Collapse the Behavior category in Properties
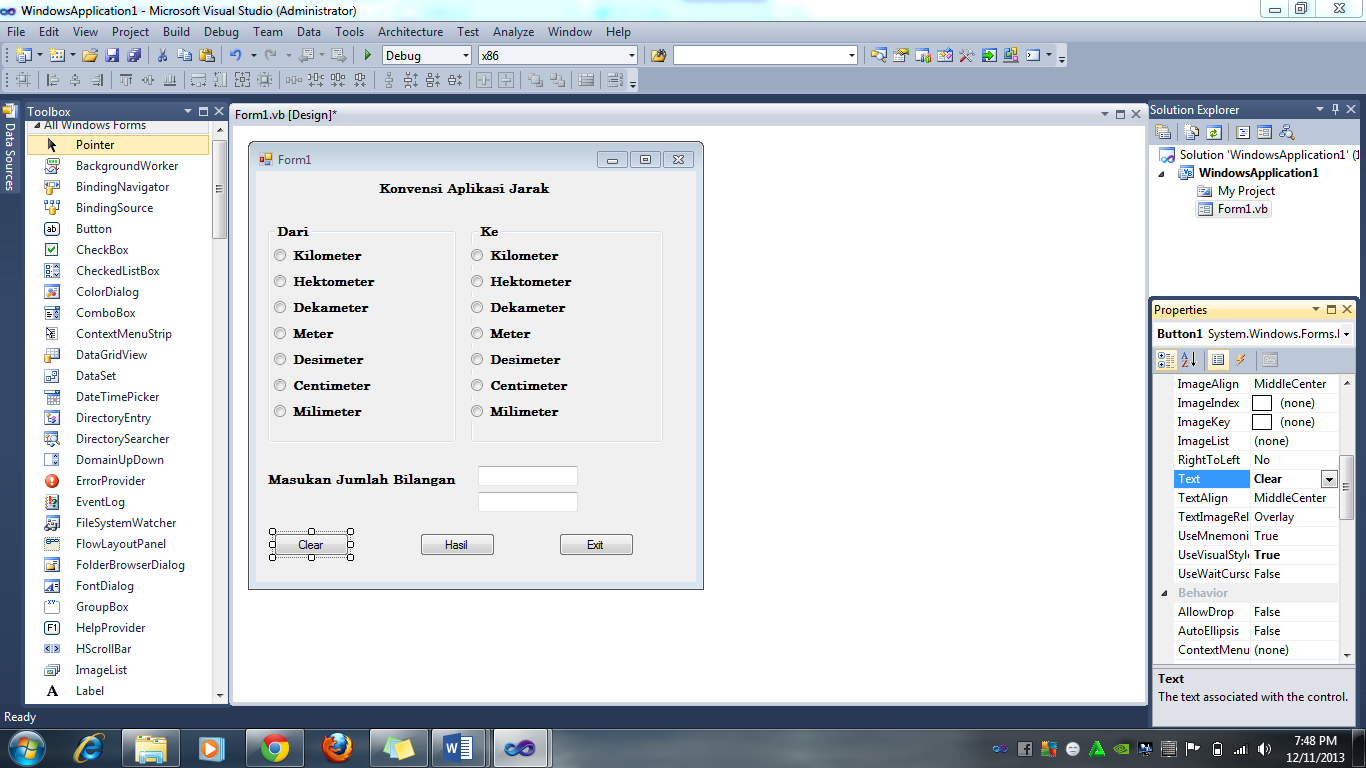Viewport: 1366px width, 768px height. point(1164,593)
